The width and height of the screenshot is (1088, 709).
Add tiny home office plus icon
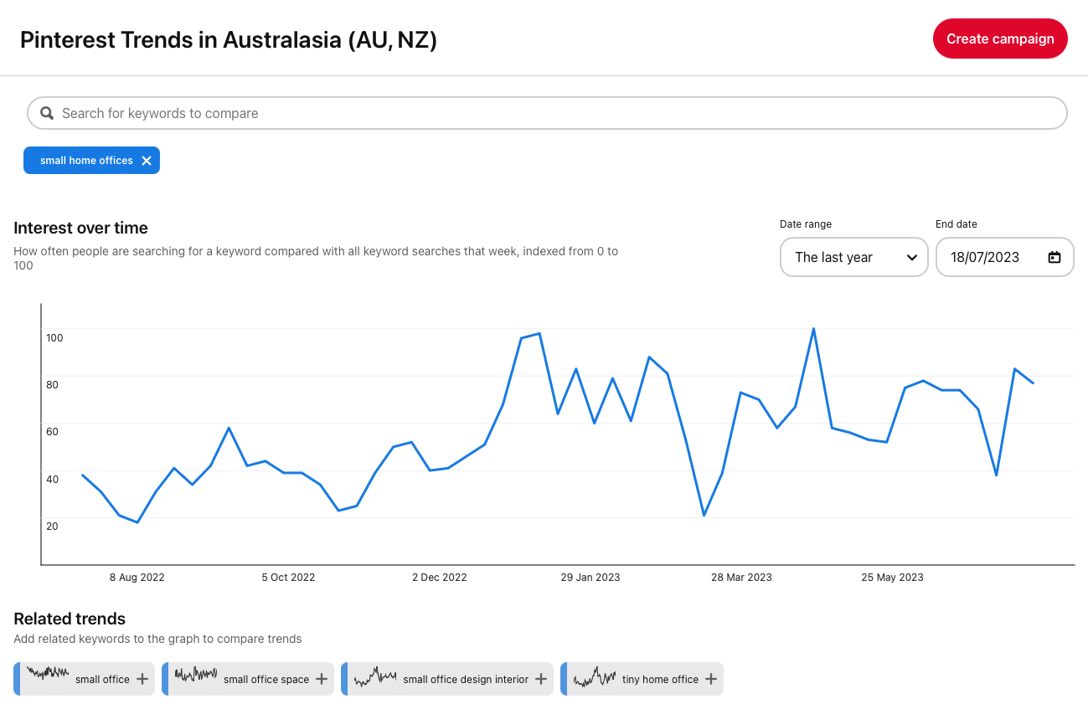[x=711, y=679]
